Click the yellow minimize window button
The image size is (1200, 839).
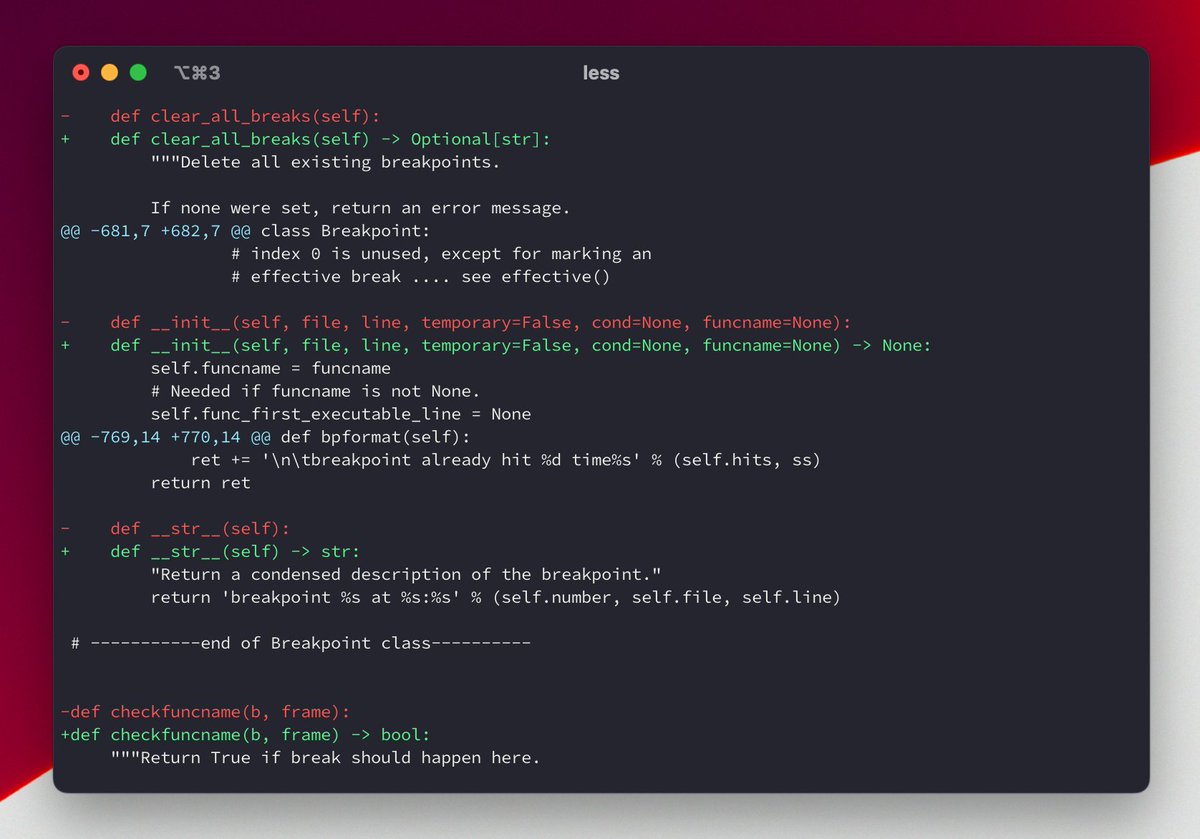click(110, 72)
